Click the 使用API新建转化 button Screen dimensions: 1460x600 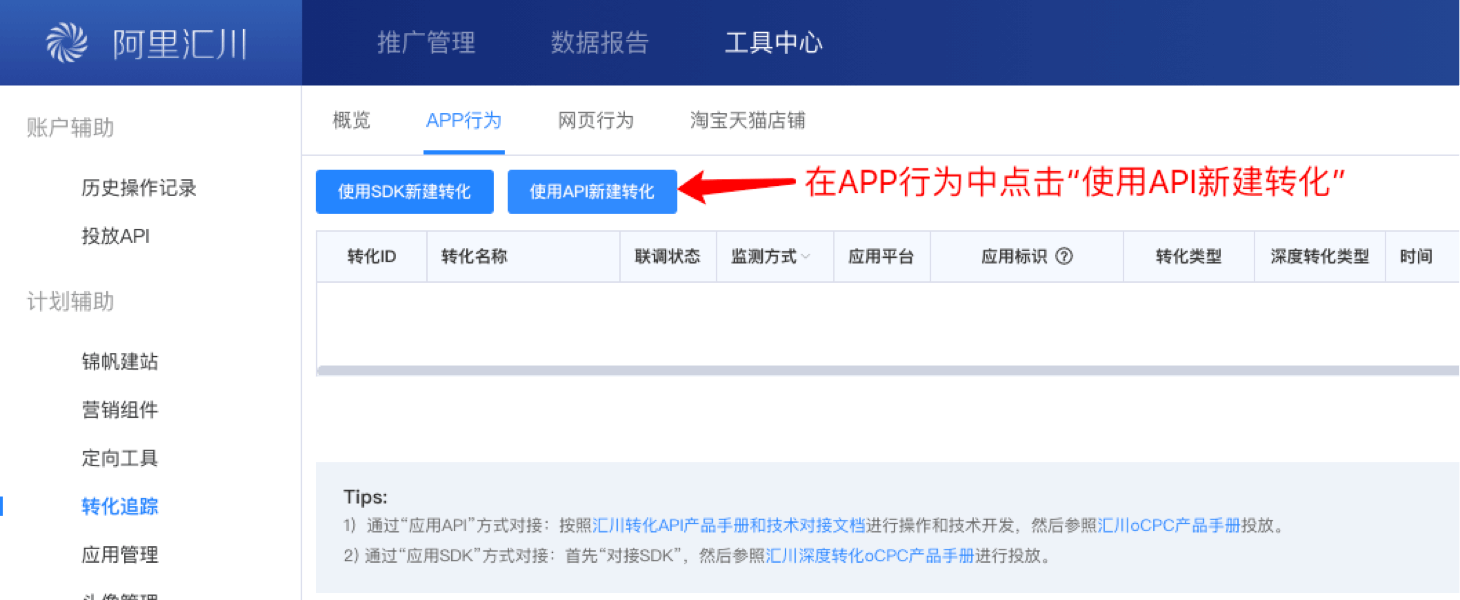click(x=592, y=191)
